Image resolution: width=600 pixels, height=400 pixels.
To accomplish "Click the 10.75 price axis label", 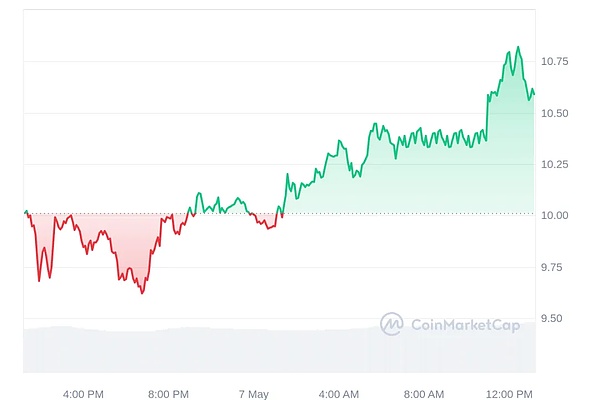I will (x=554, y=62).
